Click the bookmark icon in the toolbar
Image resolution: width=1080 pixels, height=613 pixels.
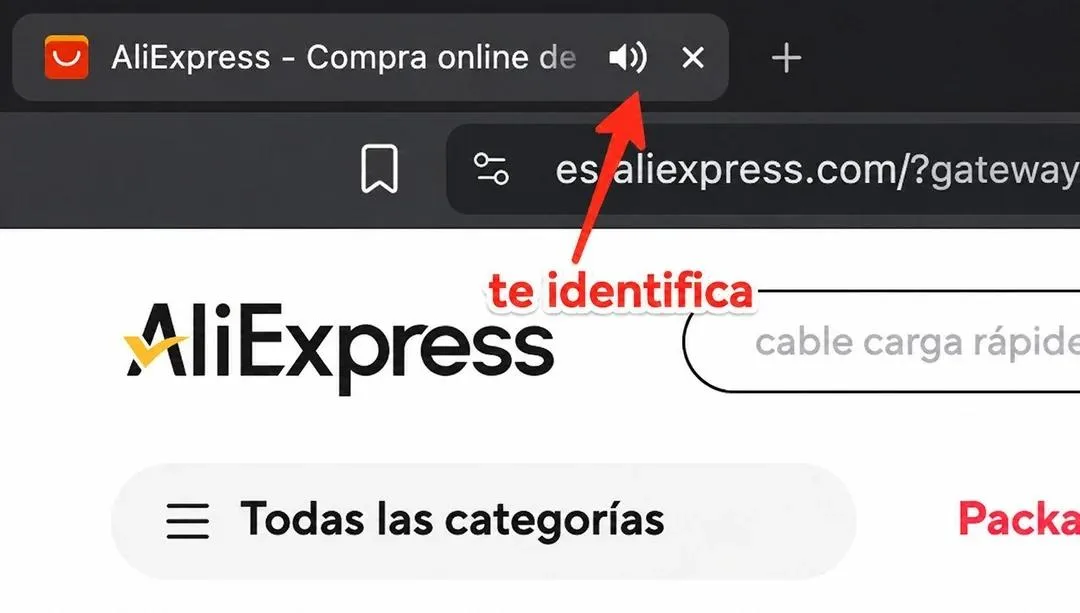(380, 169)
